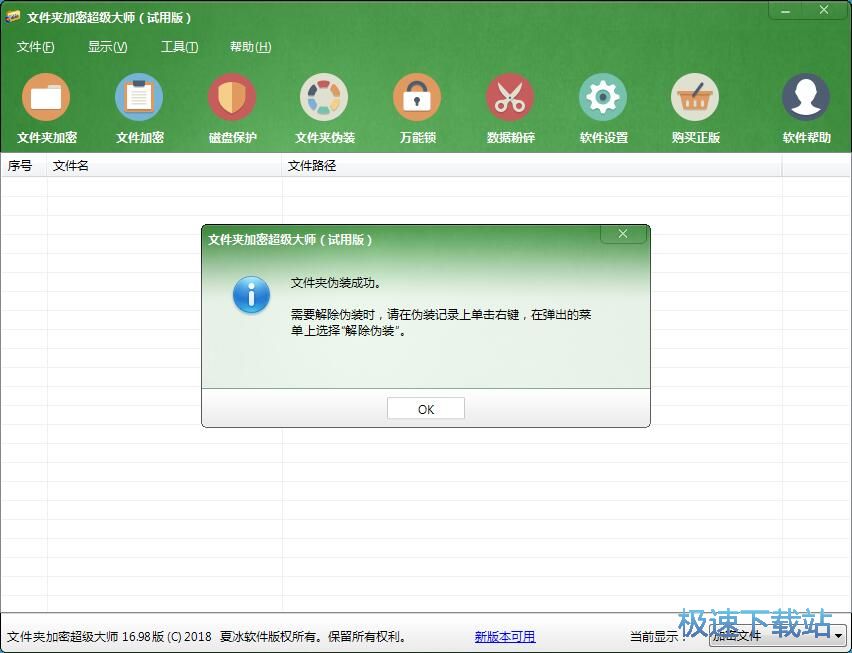Open 购买正版 purchase basket icon
Screen dimensions: 852x653
coord(695,108)
